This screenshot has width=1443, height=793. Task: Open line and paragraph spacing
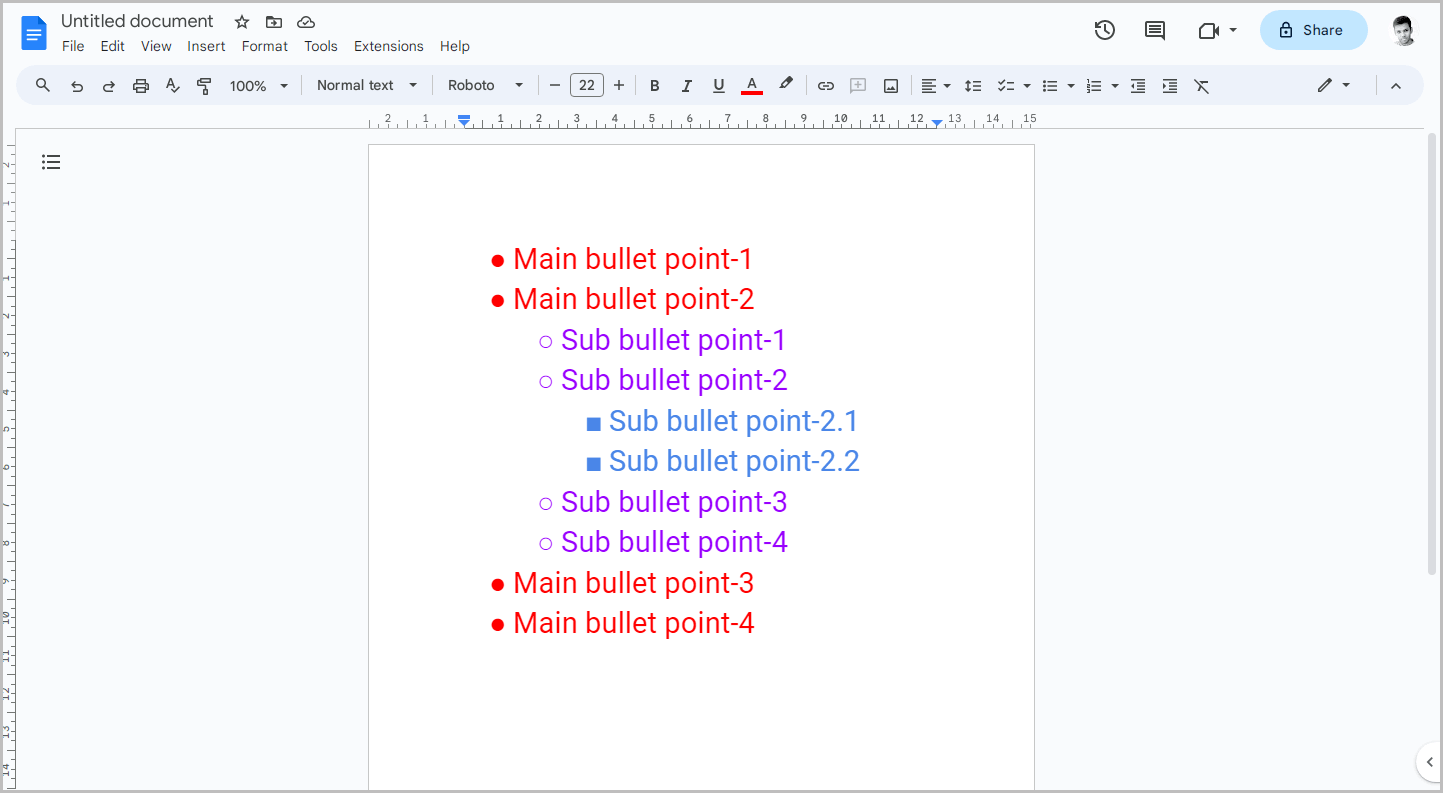pyautogui.click(x=973, y=86)
